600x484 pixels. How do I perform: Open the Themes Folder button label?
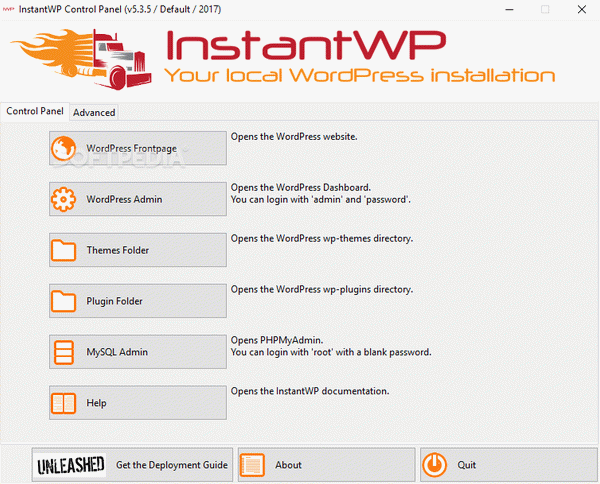tap(117, 250)
